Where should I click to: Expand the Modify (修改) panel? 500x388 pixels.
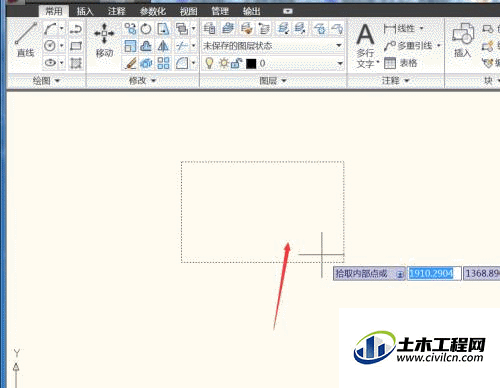click(x=143, y=81)
